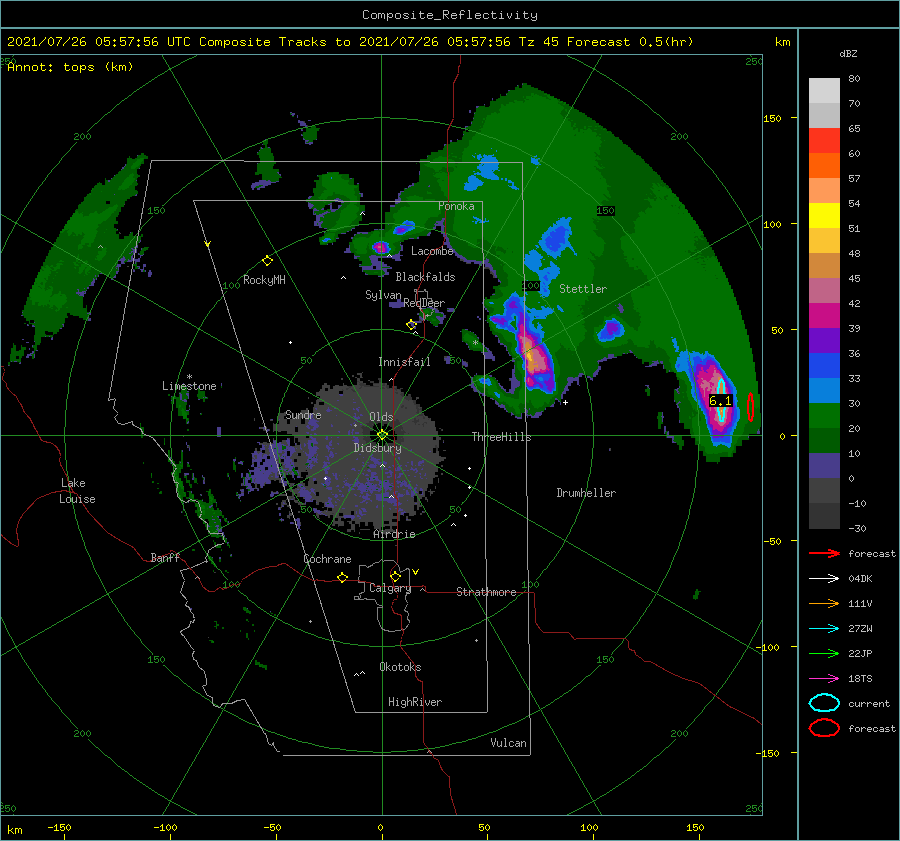Click the cyan current ellipse in legend
This screenshot has height=841, width=900.
(x=824, y=703)
